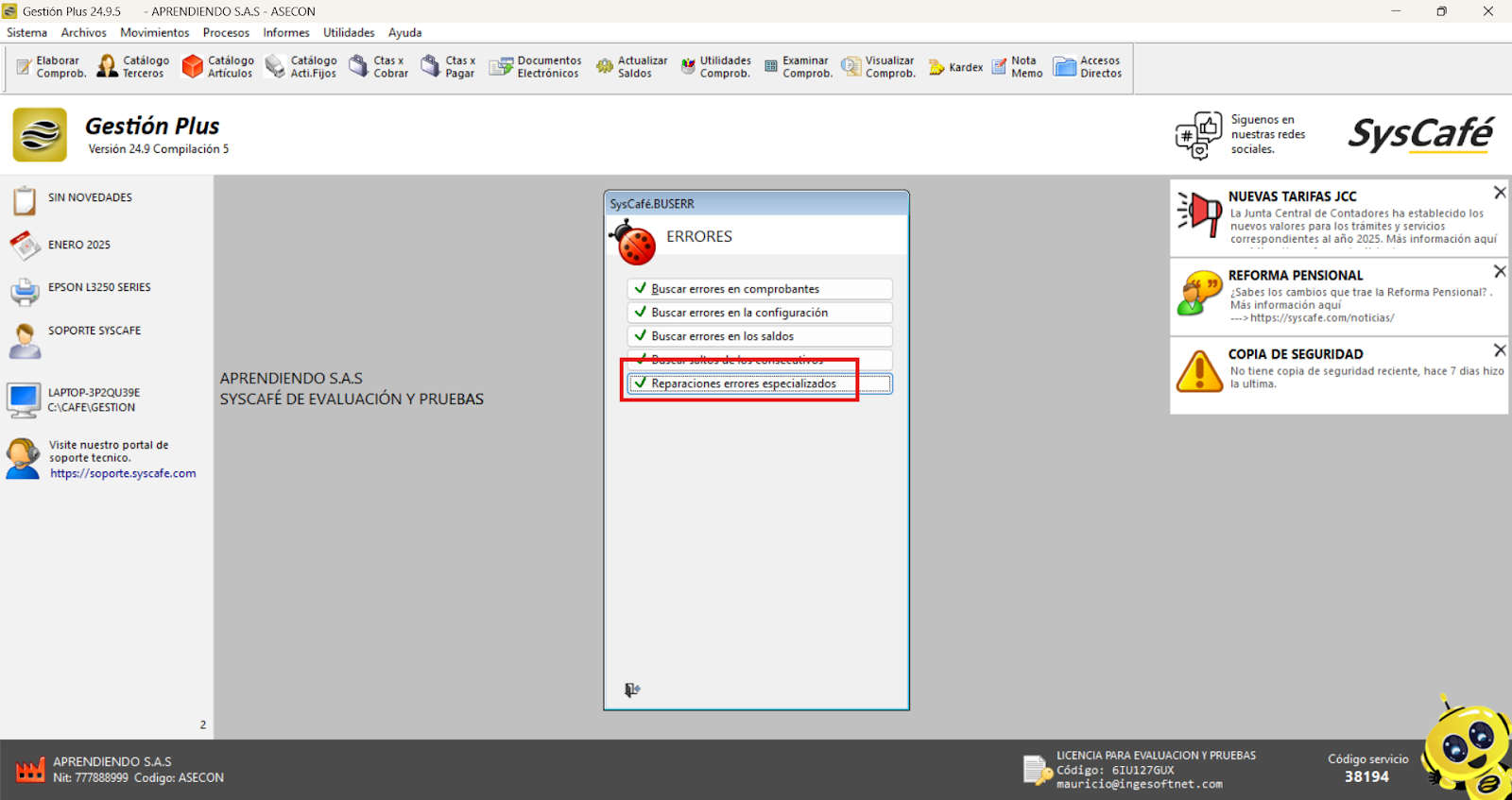
Task: Click the exit door icon in ERRORES dialog
Action: point(632,690)
